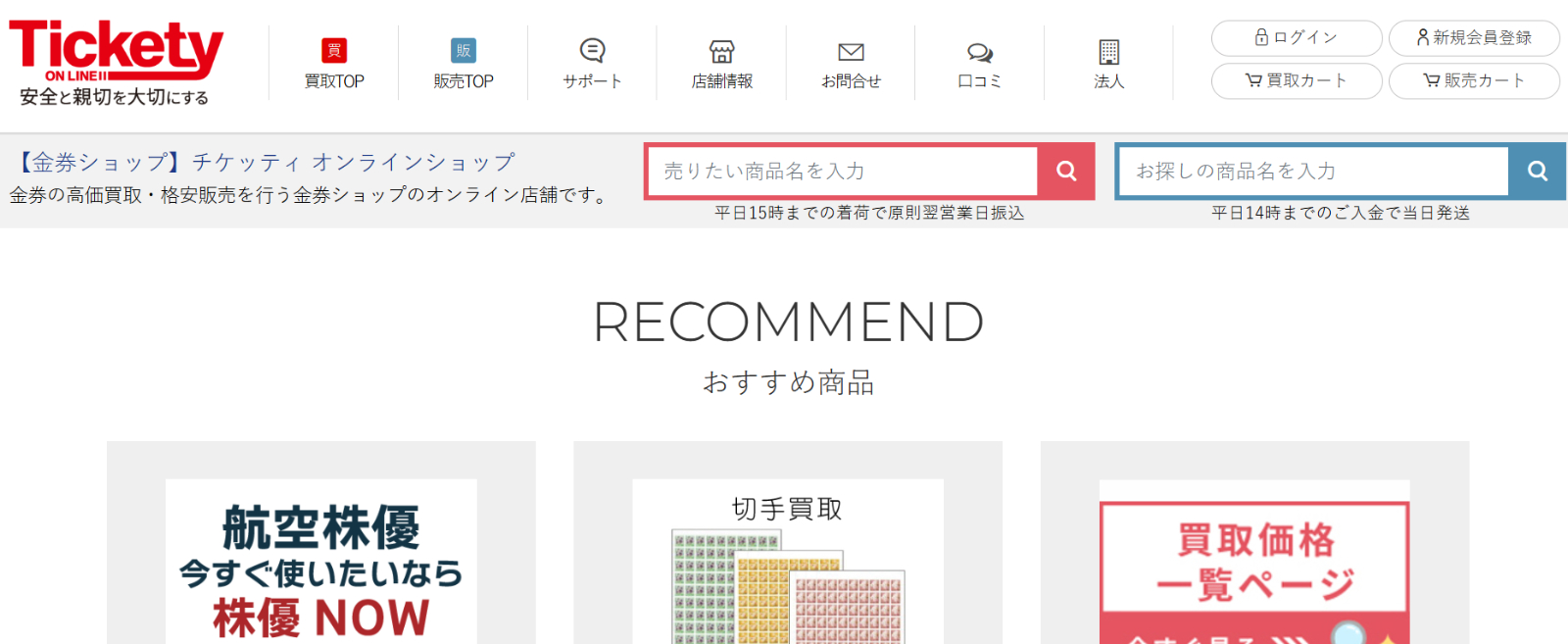Screen dimensions: 1568x644
Task: Click the チケッティ オンラインショップ heading link
Action: pos(267,163)
